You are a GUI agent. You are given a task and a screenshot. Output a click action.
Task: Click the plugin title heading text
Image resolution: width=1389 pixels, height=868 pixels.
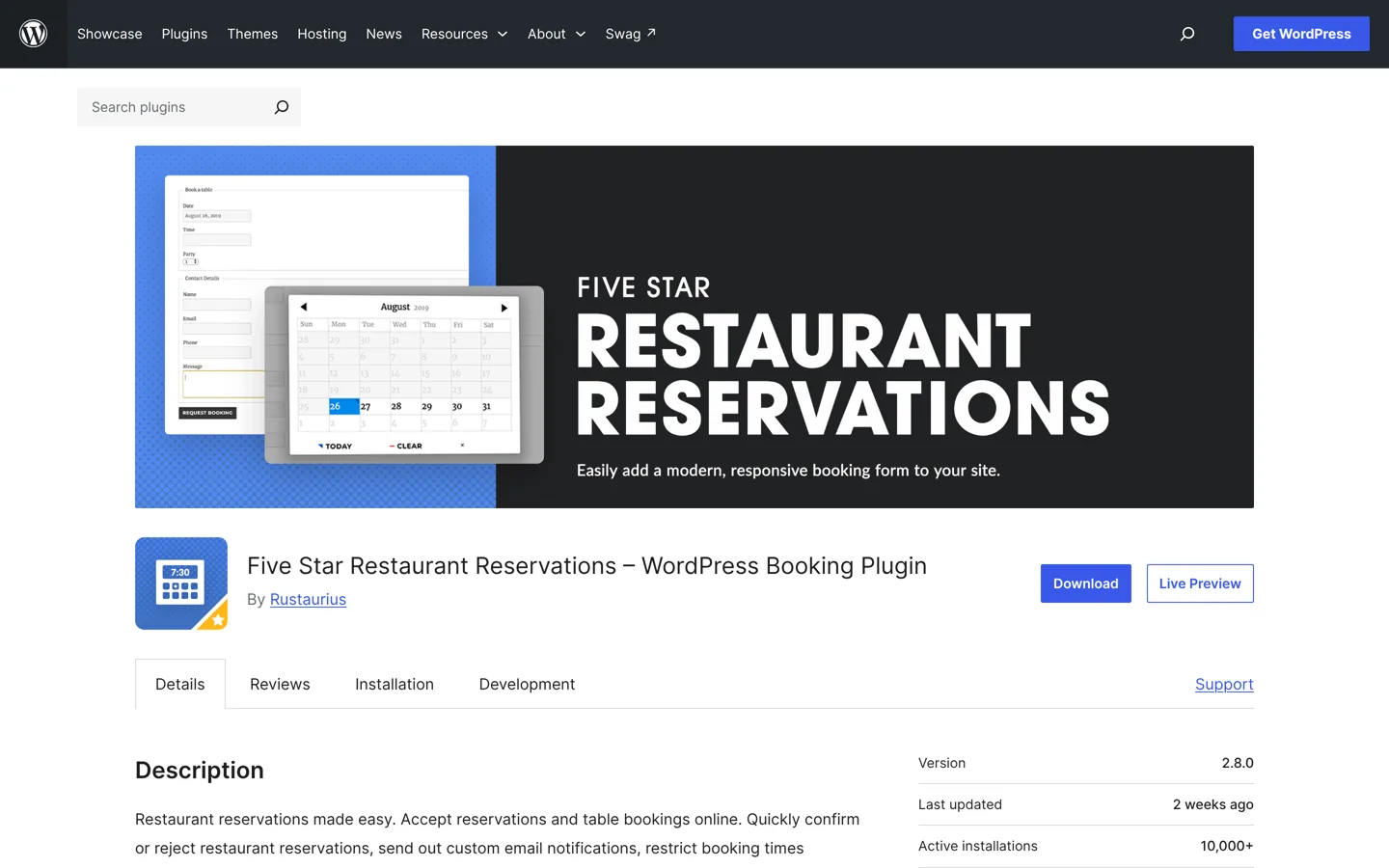(586, 566)
